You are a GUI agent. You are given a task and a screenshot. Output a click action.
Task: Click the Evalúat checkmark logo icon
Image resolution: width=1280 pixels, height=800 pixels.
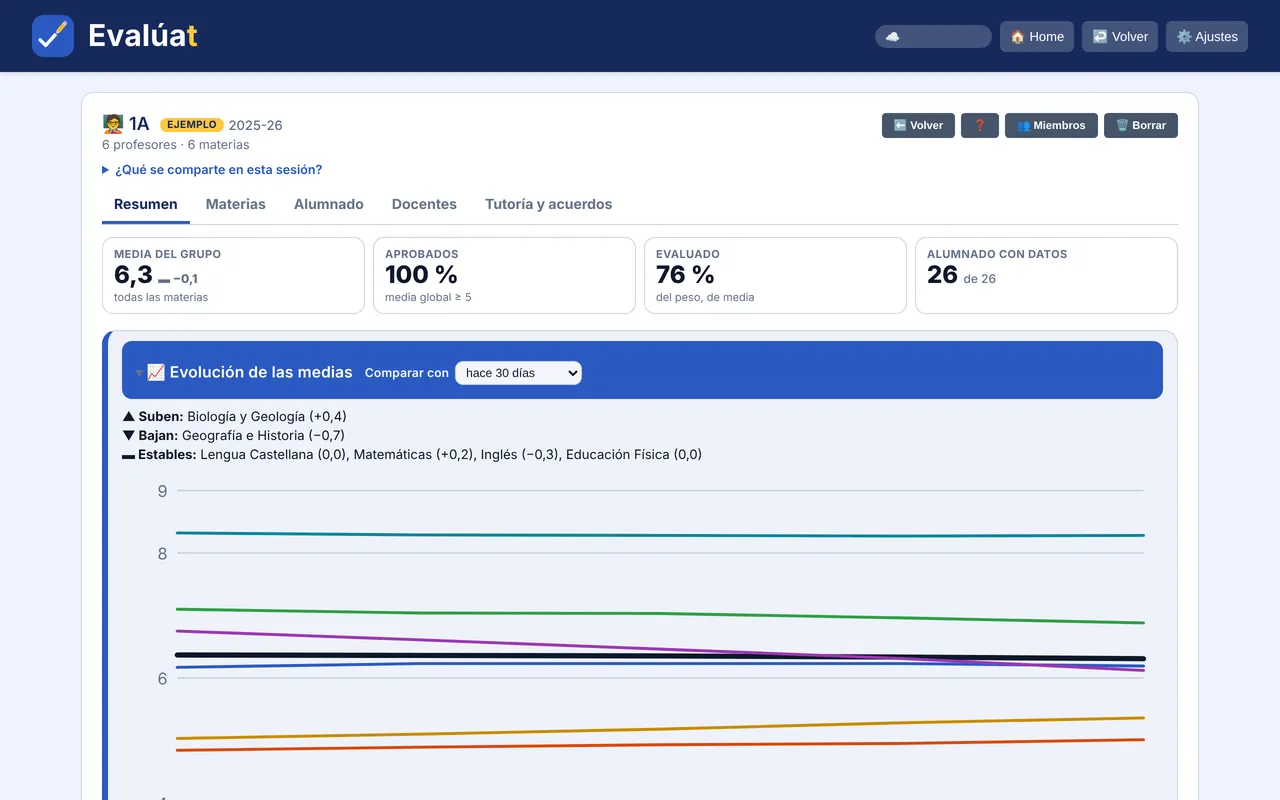pyautogui.click(x=53, y=36)
